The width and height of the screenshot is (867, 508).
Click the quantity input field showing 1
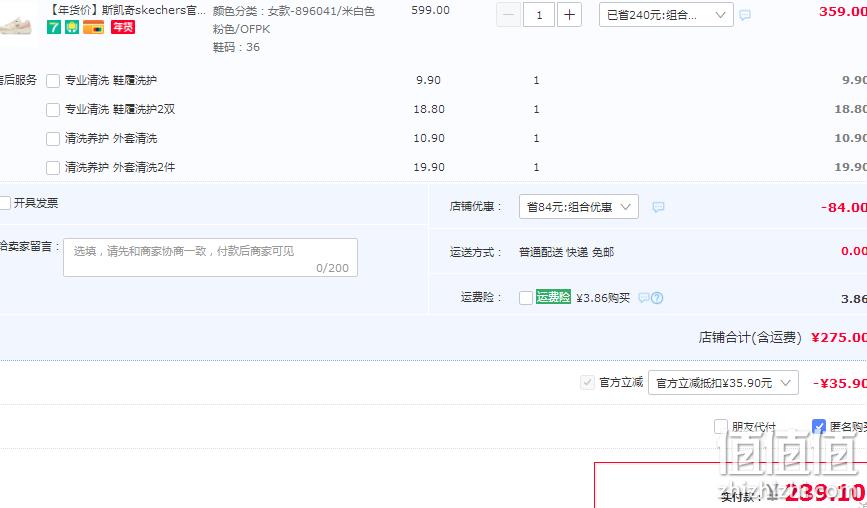[539, 15]
